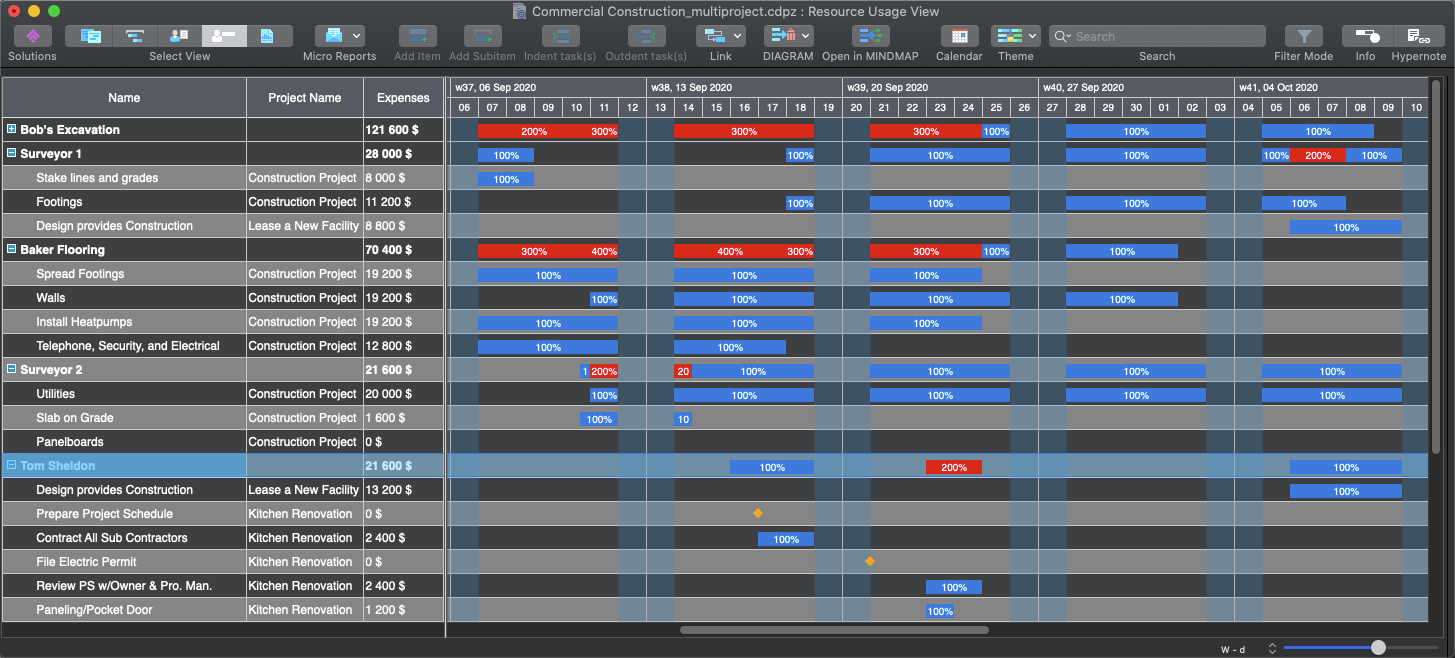Viewport: 1455px width, 658px height.
Task: Select the Telephone, Security, and Electrical task
Action: pyautogui.click(x=128, y=346)
